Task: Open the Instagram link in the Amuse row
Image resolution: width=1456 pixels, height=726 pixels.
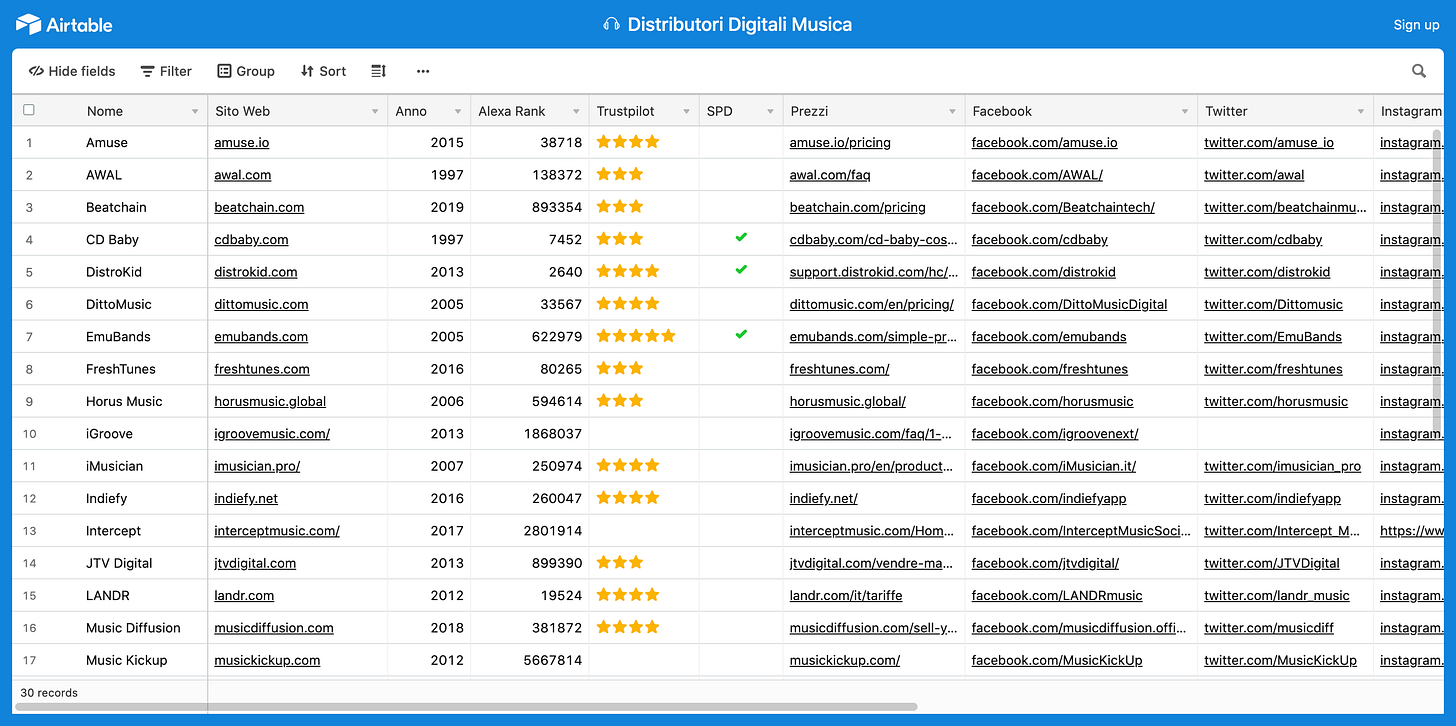Action: (1410, 143)
